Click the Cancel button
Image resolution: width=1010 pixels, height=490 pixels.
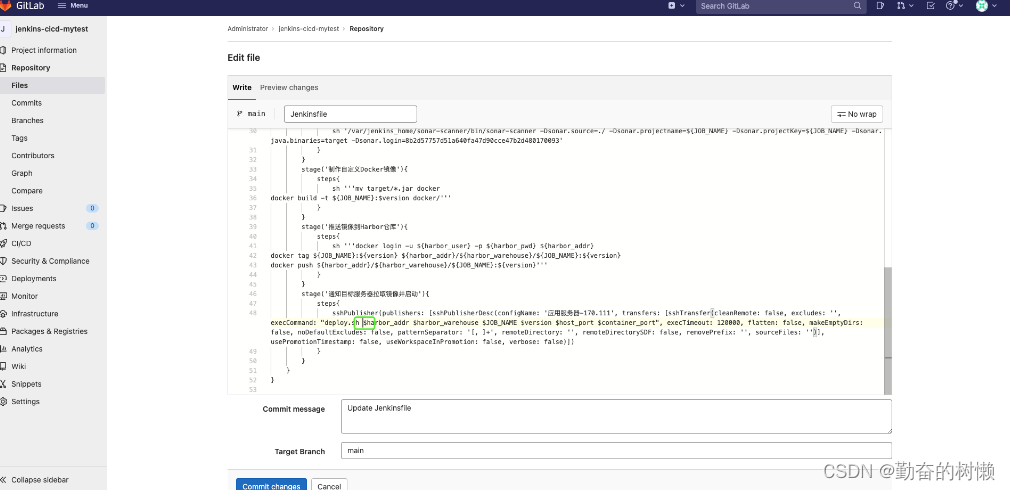pos(329,485)
